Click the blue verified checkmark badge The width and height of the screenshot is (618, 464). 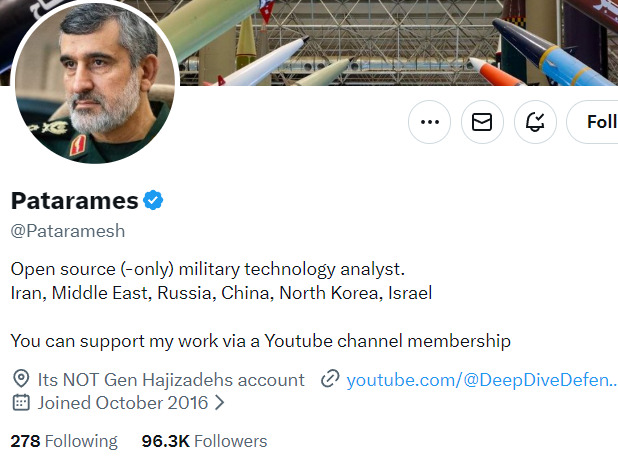(x=153, y=200)
